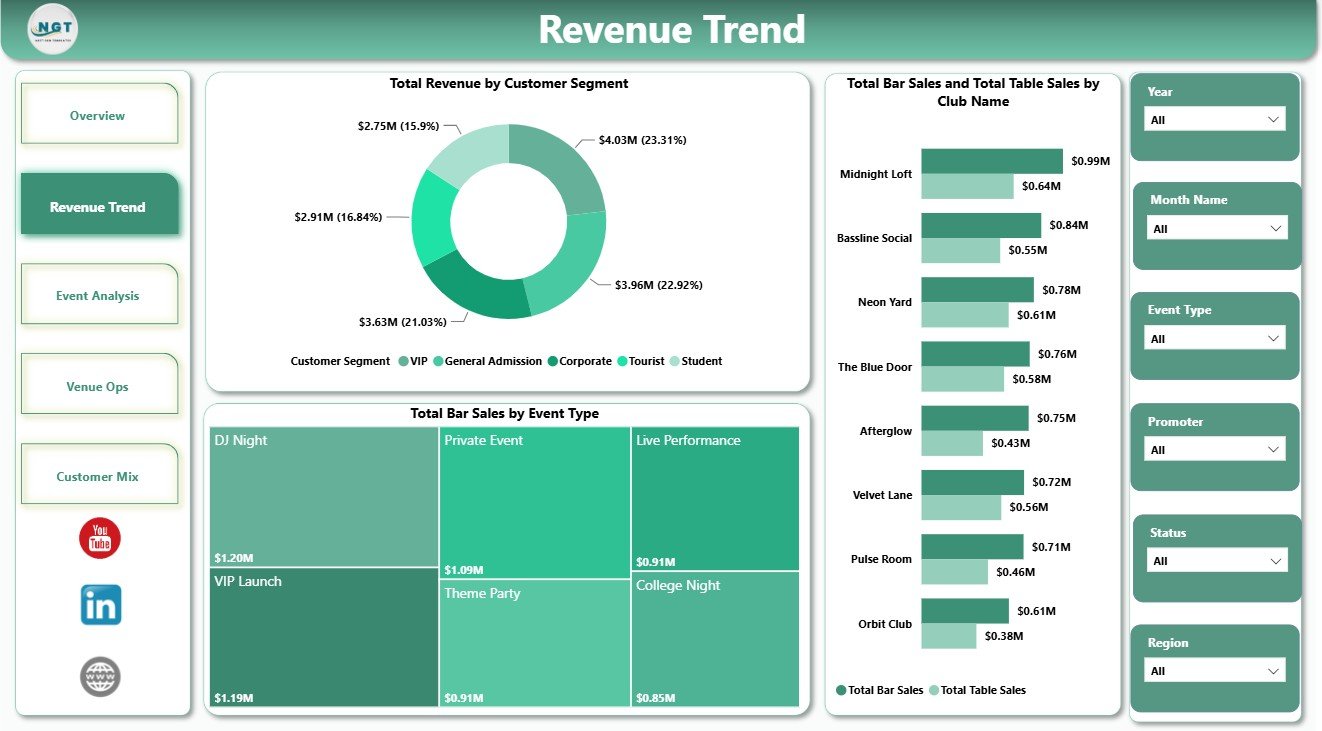The image size is (1322, 731).
Task: Click the Pulse Room axis label
Action: point(881,559)
